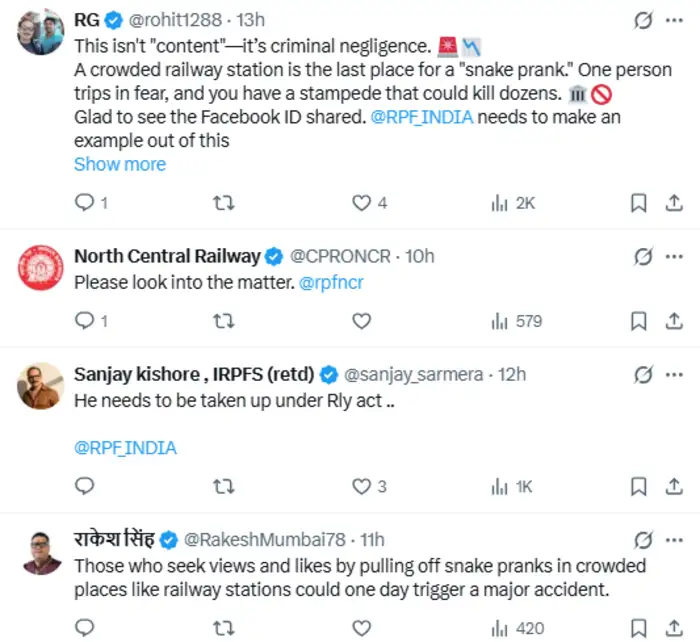Like North Central Railway's tweet
Screen dimensions: 700x642
[362, 321]
